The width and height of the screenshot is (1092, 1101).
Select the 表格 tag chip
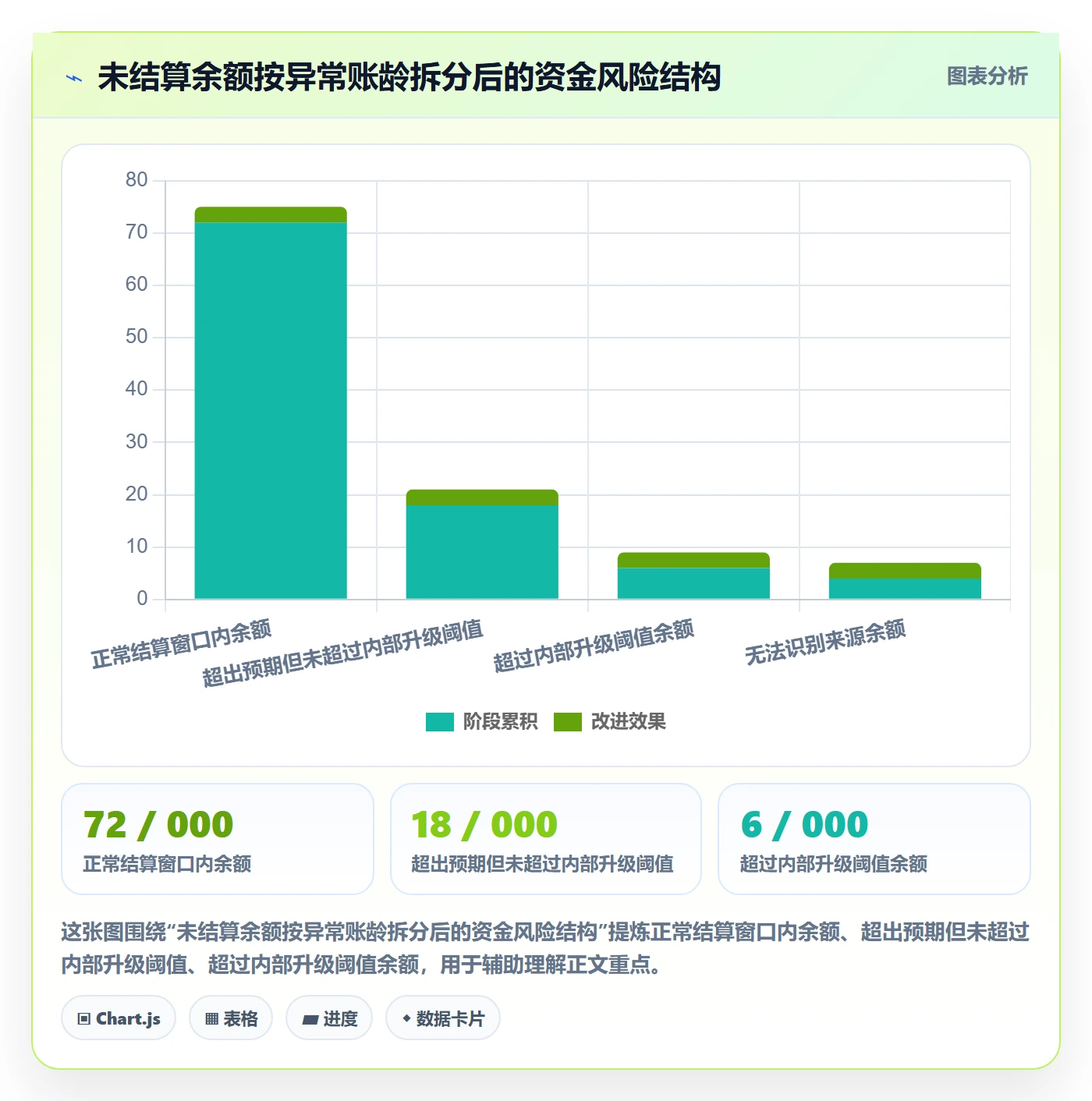pos(231,1018)
